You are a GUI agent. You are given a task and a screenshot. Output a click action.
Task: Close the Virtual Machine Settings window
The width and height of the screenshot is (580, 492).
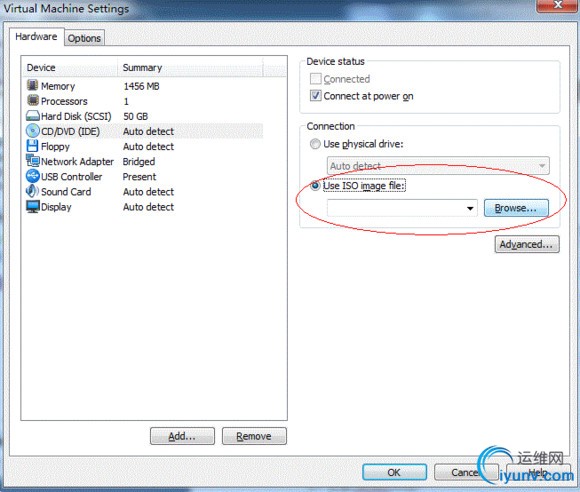coord(557,5)
